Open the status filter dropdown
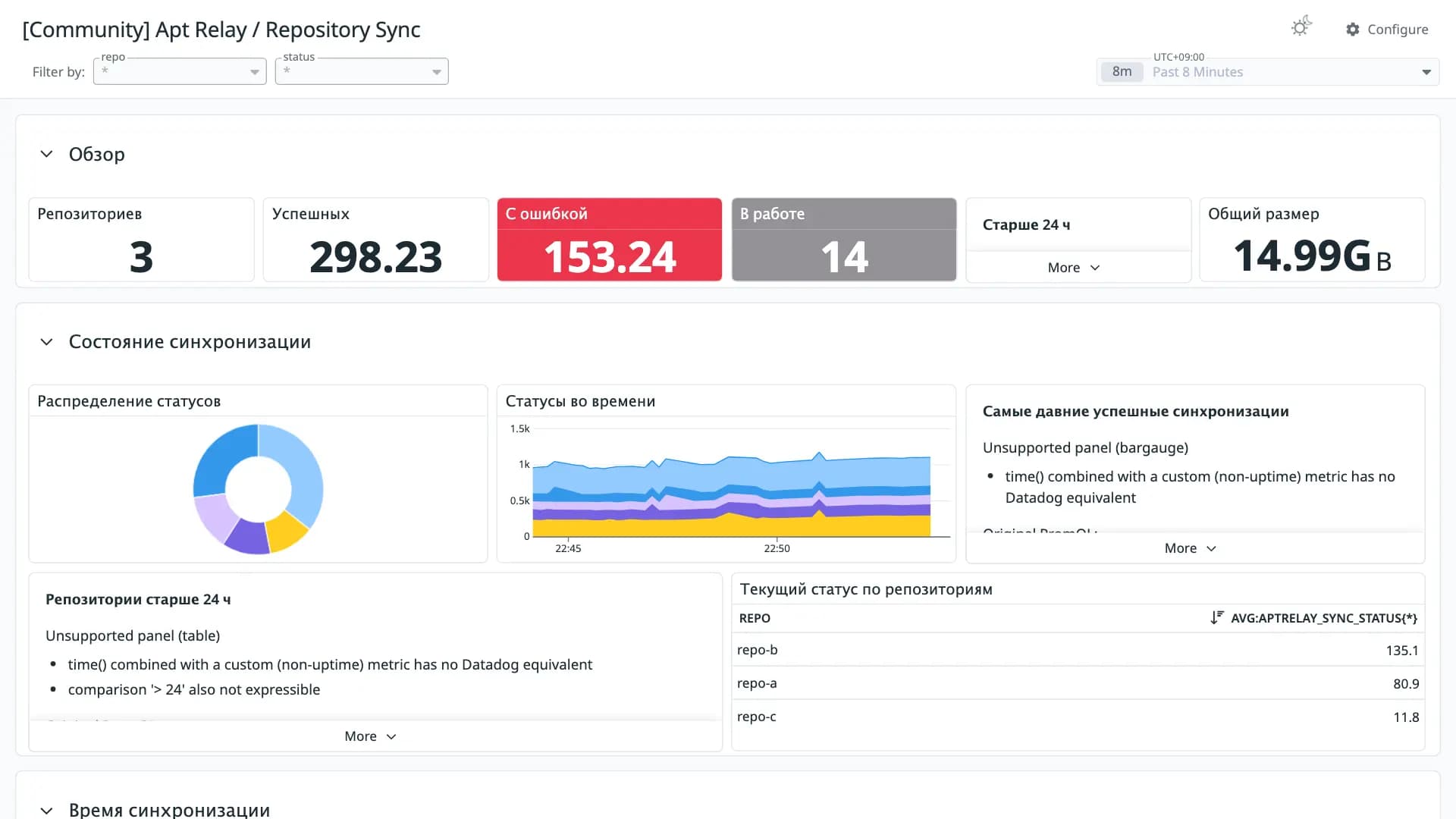This screenshot has width=1456, height=819. [x=362, y=71]
